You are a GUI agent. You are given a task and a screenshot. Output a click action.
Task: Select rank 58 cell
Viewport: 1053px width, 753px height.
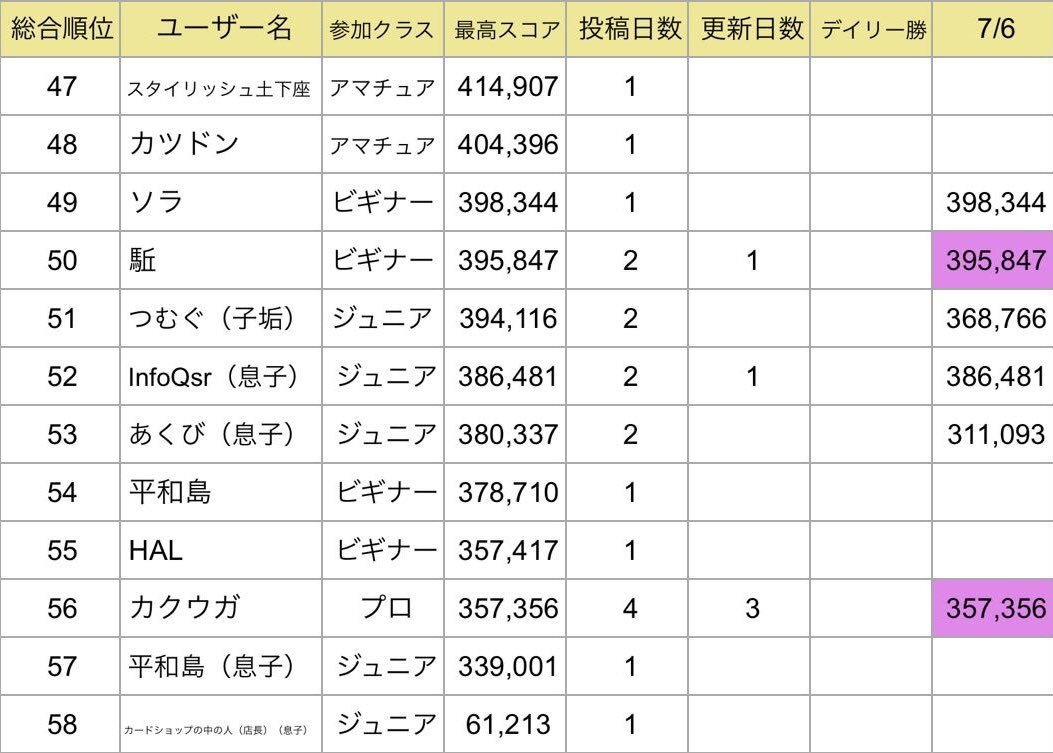[x=60, y=724]
